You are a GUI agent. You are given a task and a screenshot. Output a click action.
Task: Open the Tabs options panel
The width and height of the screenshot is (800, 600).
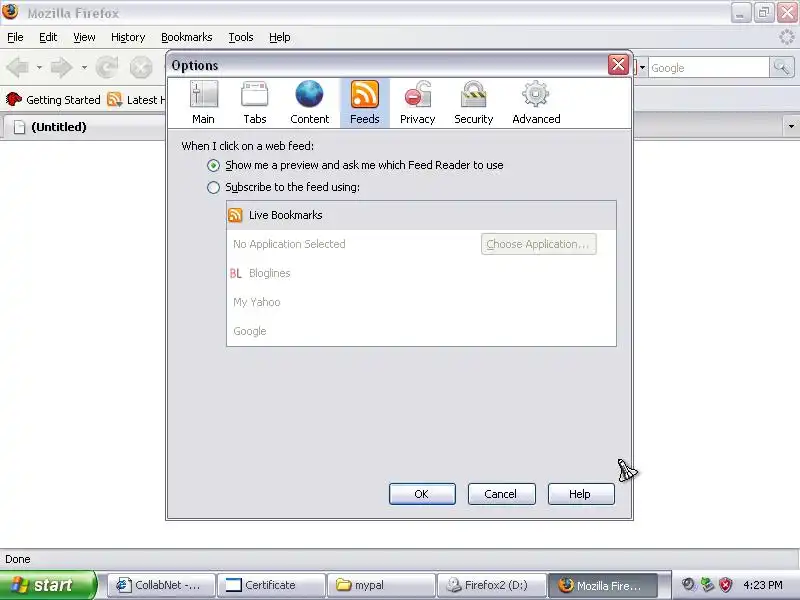(x=255, y=103)
